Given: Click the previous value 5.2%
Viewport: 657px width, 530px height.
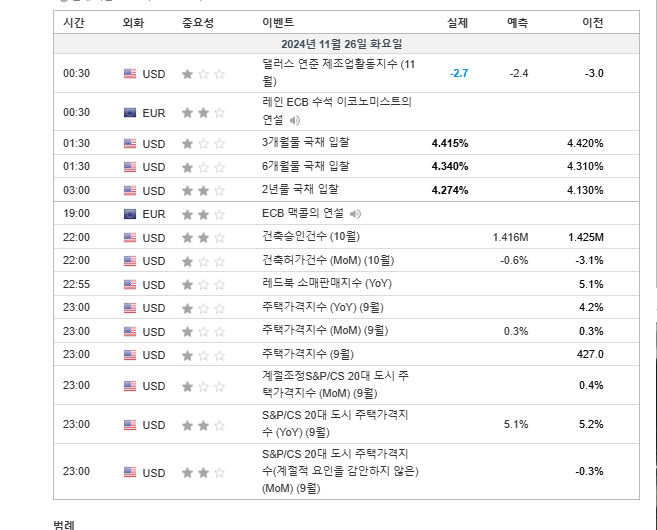Looking at the screenshot, I should pyautogui.click(x=591, y=424).
